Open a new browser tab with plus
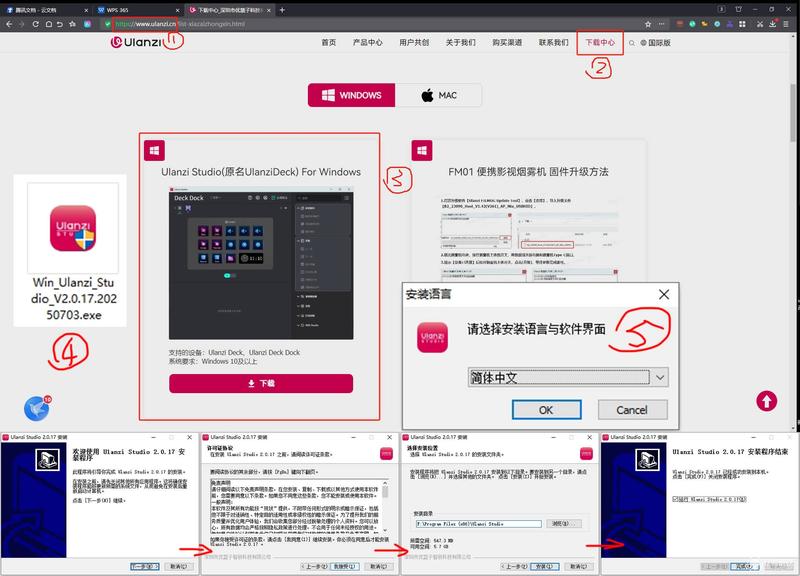The width and height of the screenshot is (800, 576). click(x=282, y=10)
